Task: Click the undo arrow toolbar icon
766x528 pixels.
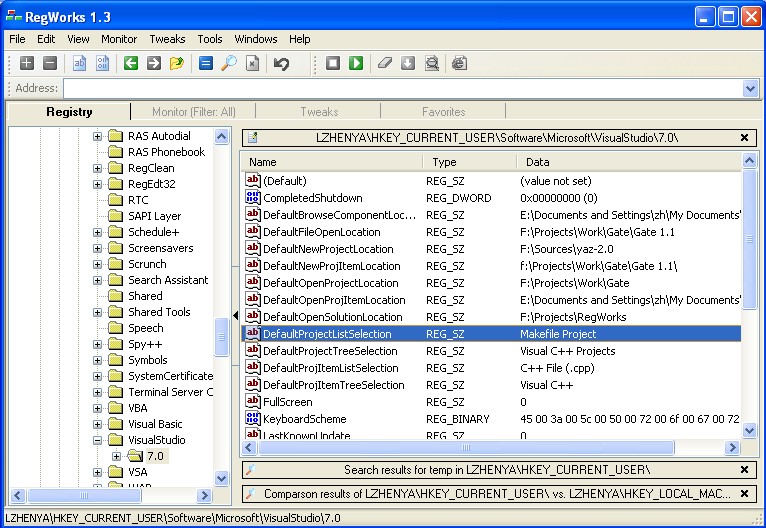Action: click(282, 63)
